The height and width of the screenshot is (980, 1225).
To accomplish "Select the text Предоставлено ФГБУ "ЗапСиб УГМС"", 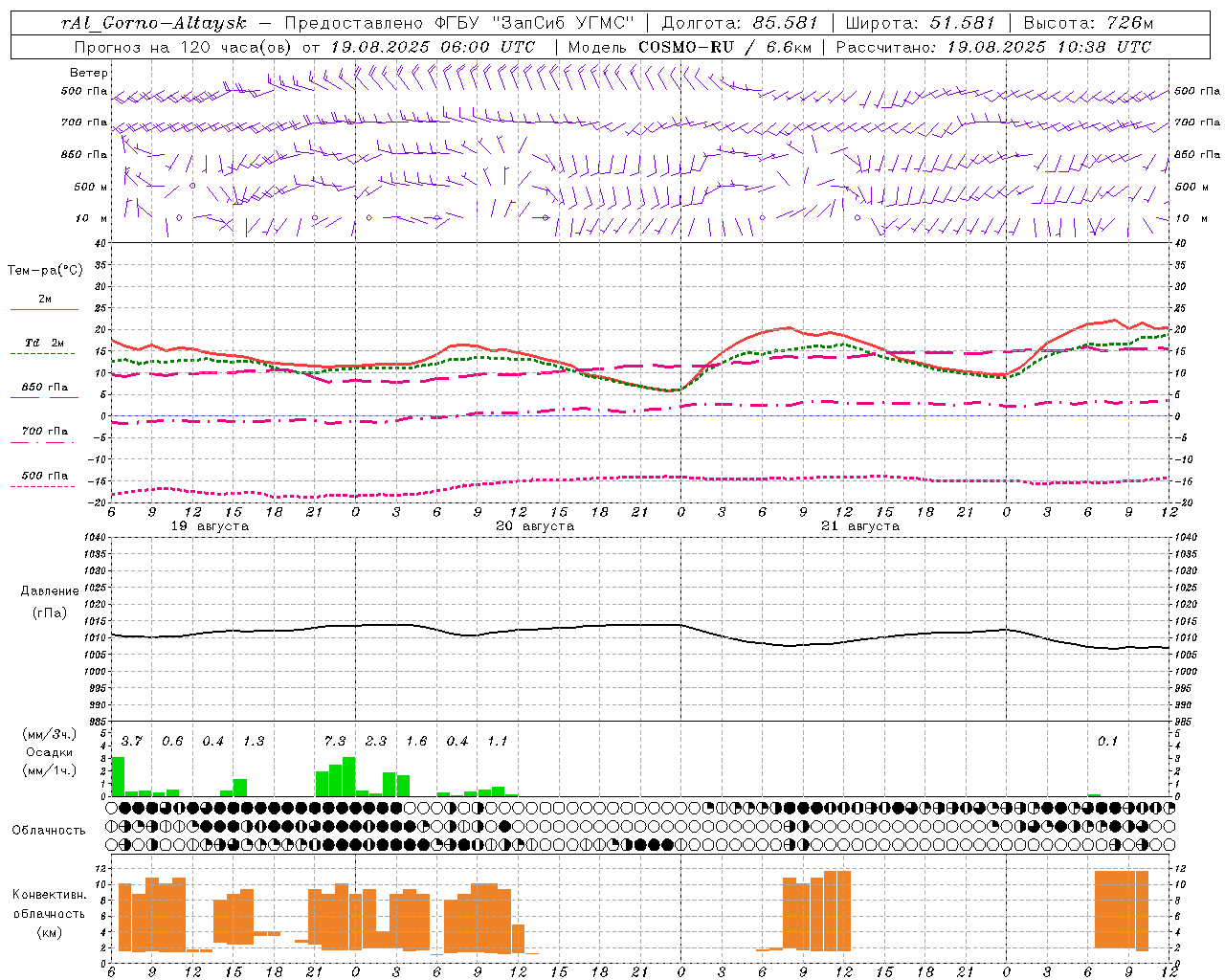I will pyautogui.click(x=459, y=23).
